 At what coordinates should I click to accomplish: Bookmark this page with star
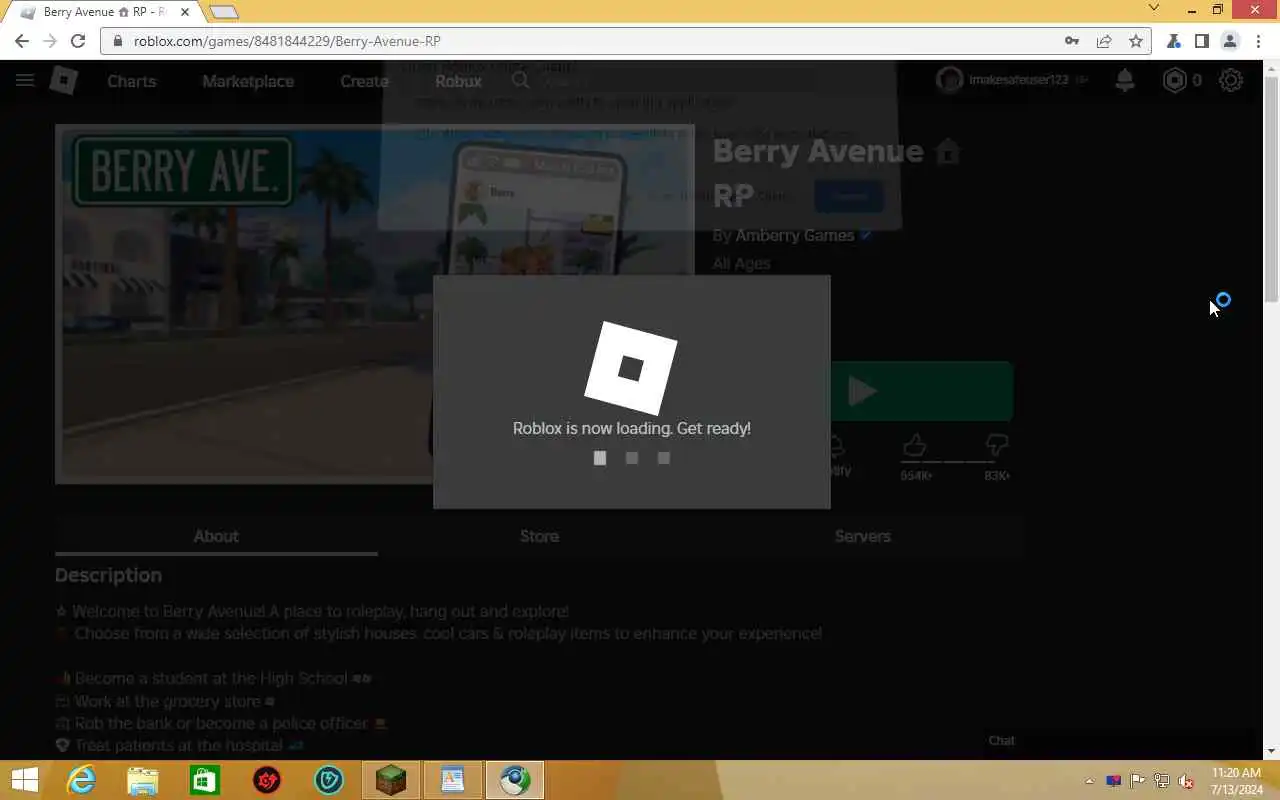1136,41
